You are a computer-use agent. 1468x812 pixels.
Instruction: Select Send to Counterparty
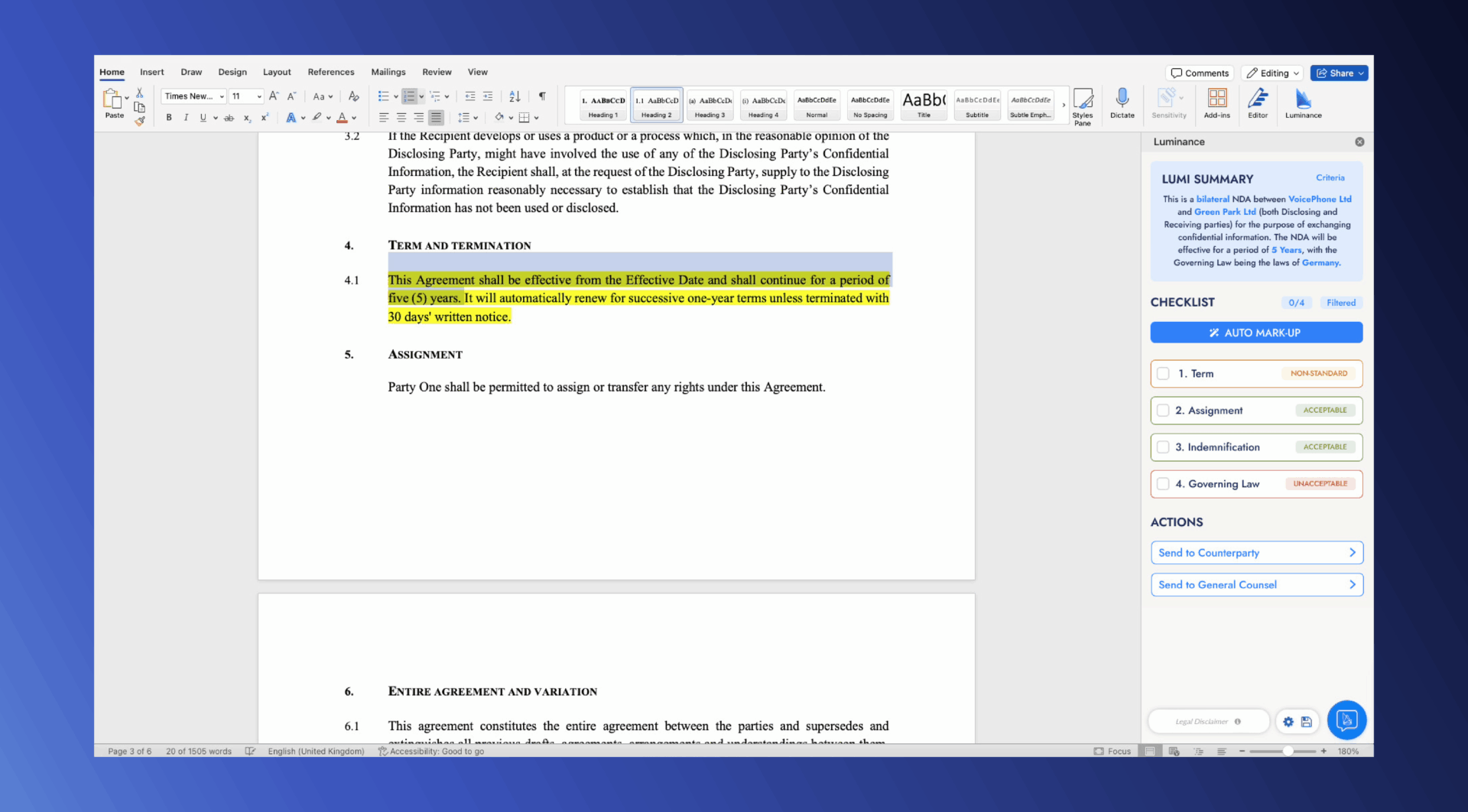click(x=1257, y=552)
